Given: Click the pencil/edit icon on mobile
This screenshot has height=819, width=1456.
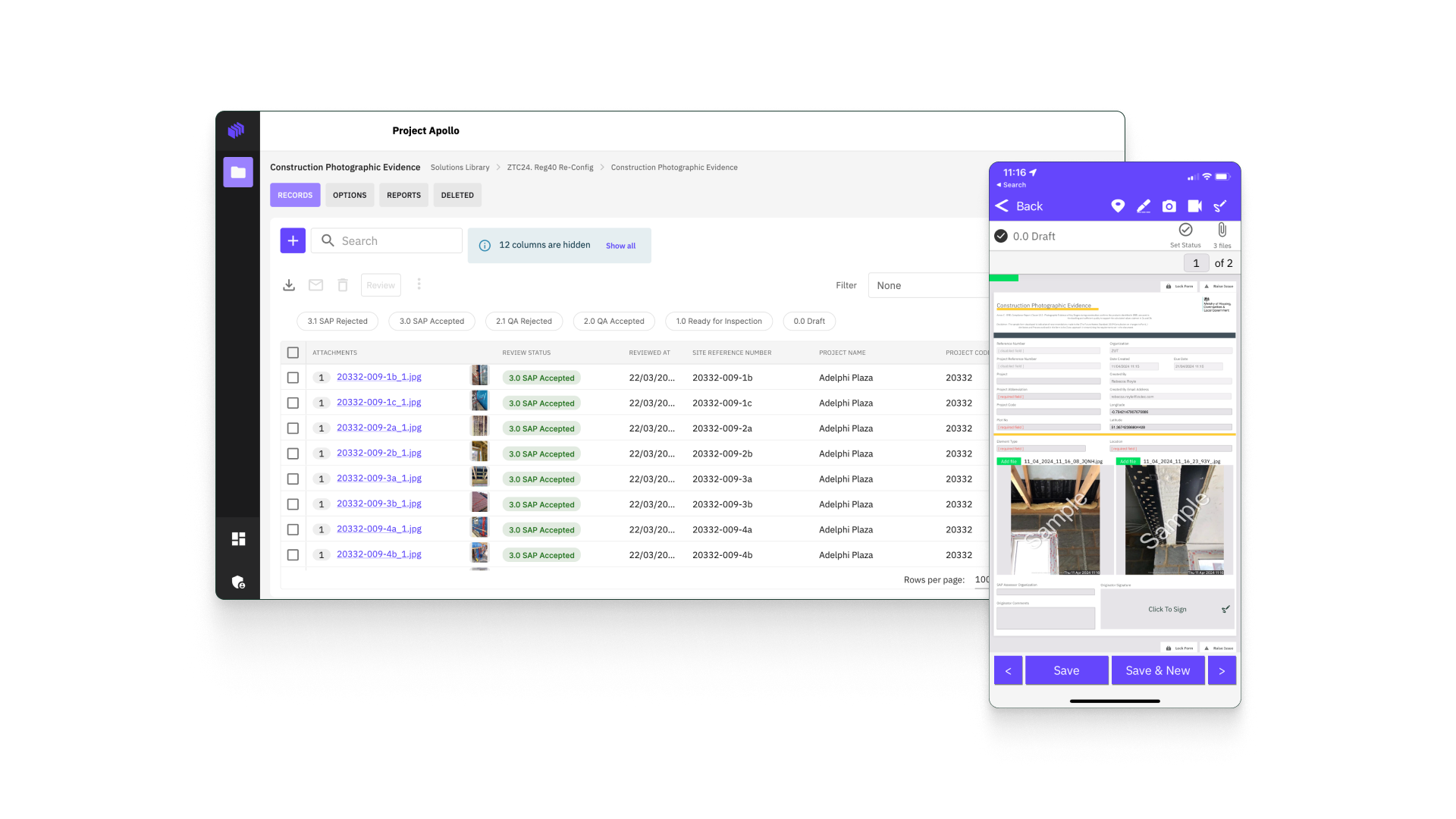Looking at the screenshot, I should click(x=1144, y=206).
